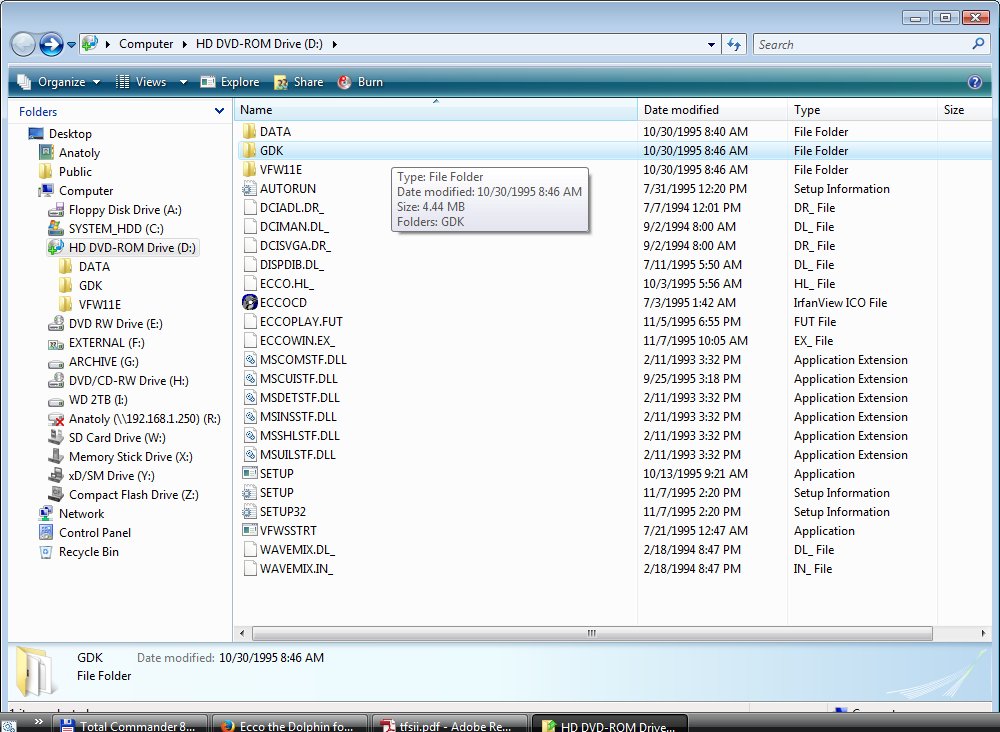Select the VFW11E folder icon in file list
This screenshot has width=1000, height=732.
[x=249, y=170]
